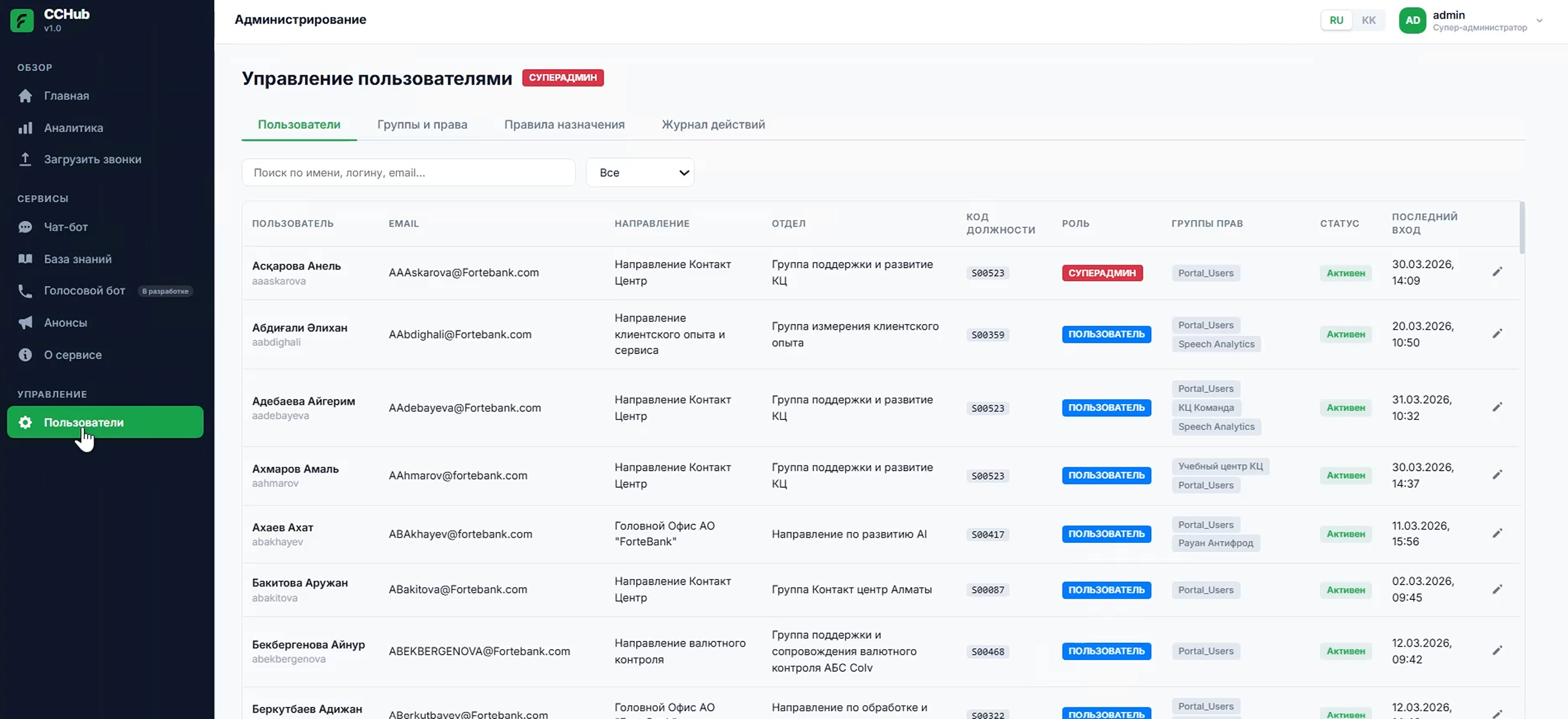Click the users table vertical scrollbar

point(1522,227)
